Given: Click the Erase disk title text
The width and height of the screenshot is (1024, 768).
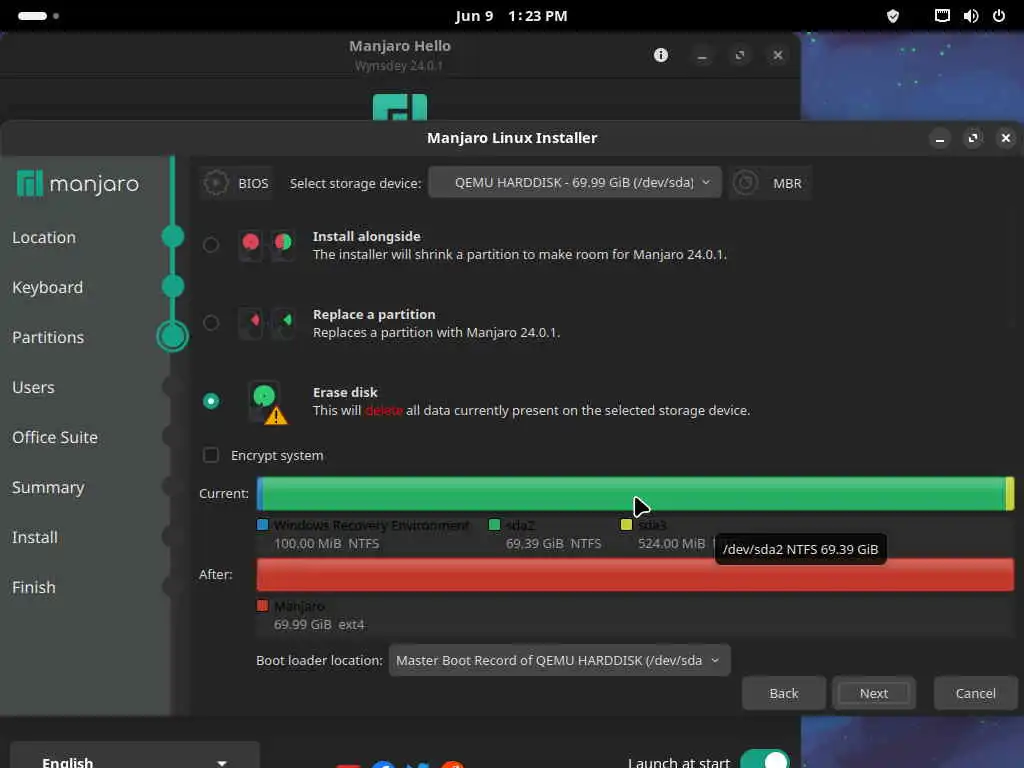Looking at the screenshot, I should pyautogui.click(x=345, y=392).
